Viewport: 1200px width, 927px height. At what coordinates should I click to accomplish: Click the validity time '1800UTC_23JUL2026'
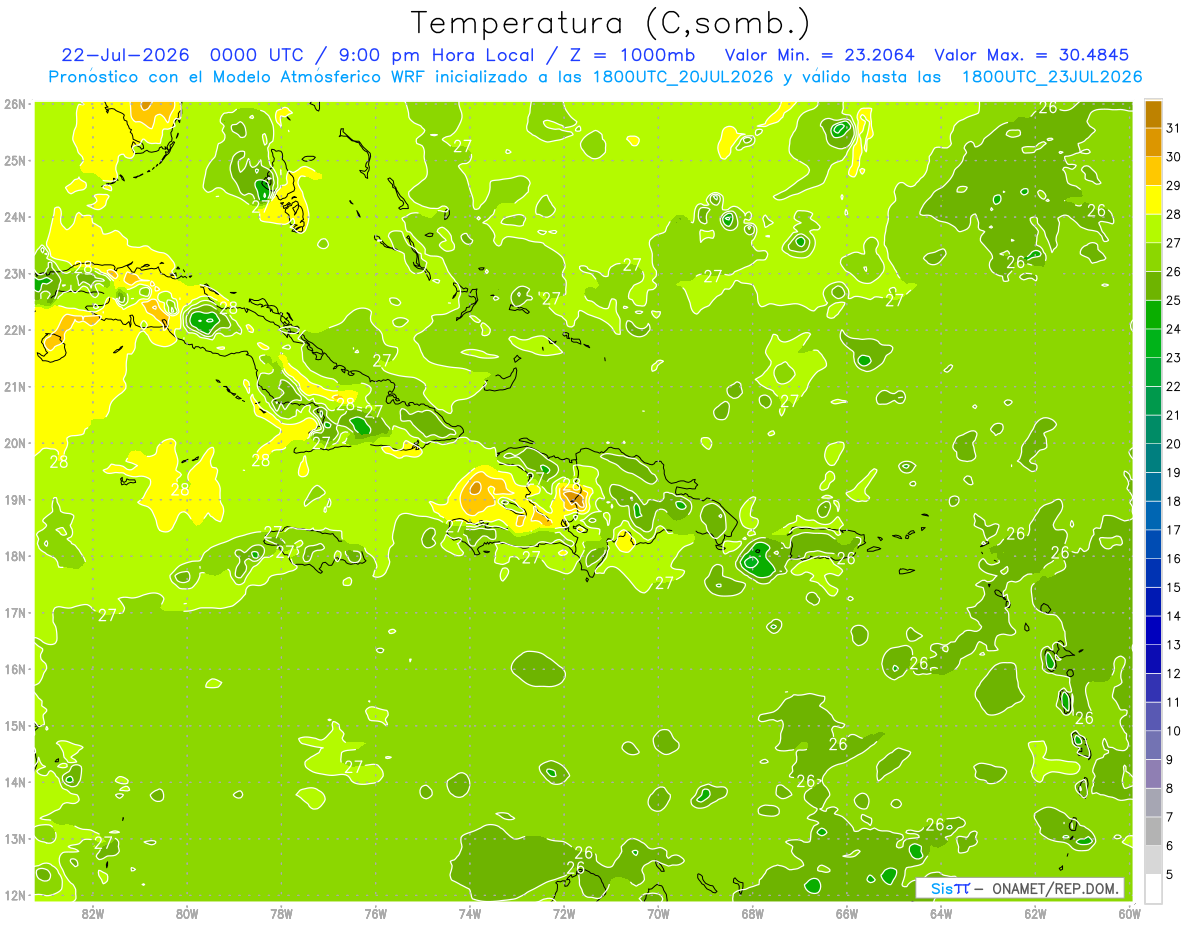[x=1052, y=77]
